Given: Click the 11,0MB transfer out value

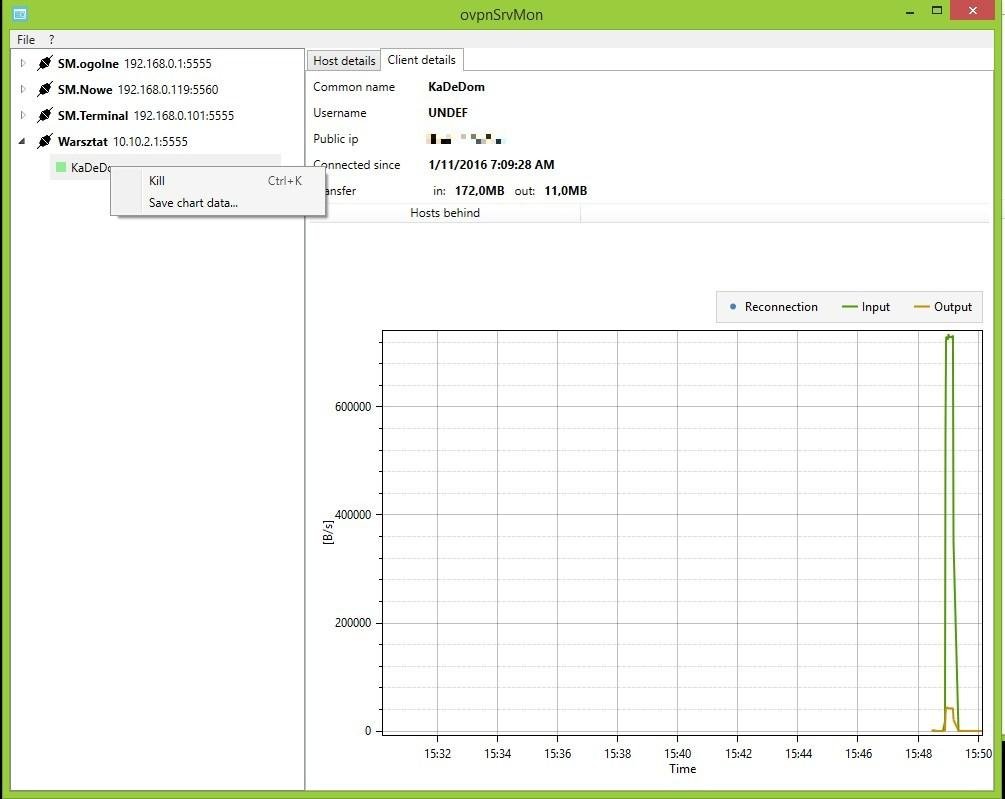Looking at the screenshot, I should [565, 190].
